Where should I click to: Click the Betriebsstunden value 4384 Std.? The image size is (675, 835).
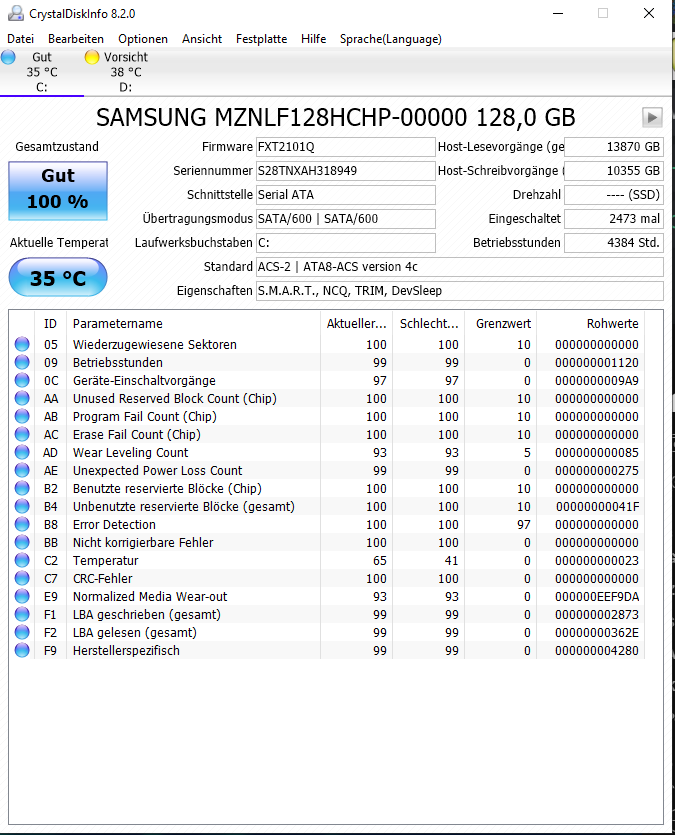[x=614, y=243]
